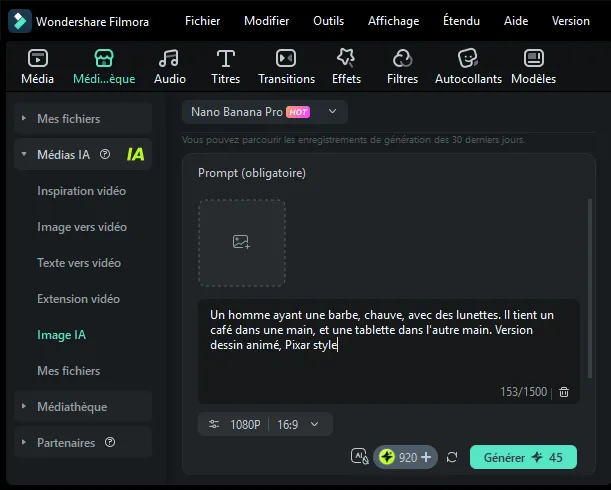This screenshot has width=611, height=490.
Task: Select Image IA in sidebar
Action: 61,335
